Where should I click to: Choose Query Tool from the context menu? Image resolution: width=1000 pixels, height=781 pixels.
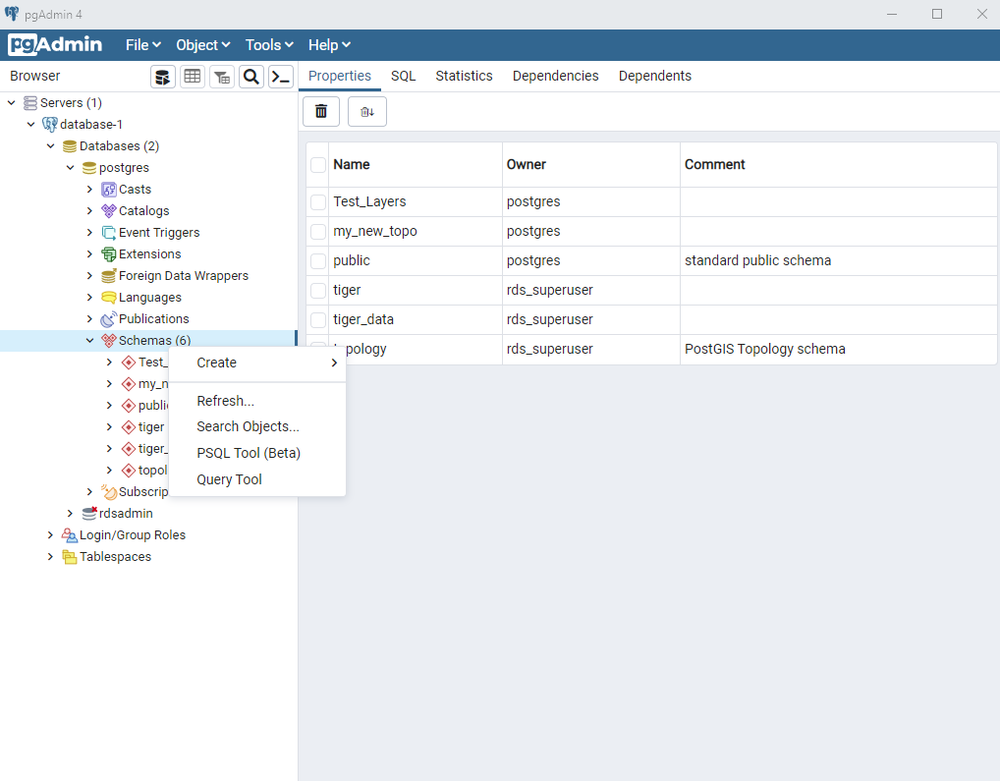[x=258, y=479]
